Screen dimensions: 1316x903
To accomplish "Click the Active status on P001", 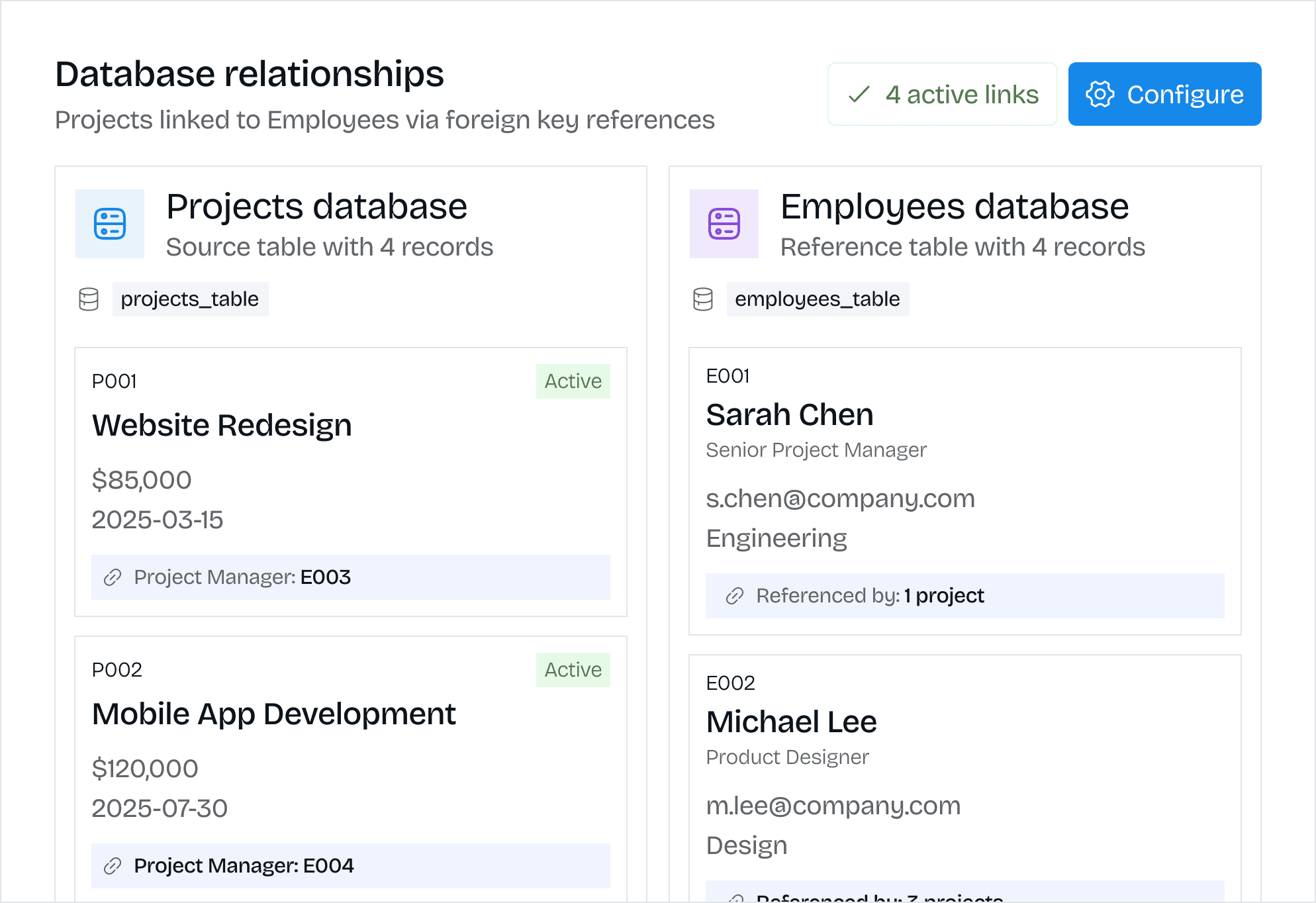I will [x=573, y=381].
